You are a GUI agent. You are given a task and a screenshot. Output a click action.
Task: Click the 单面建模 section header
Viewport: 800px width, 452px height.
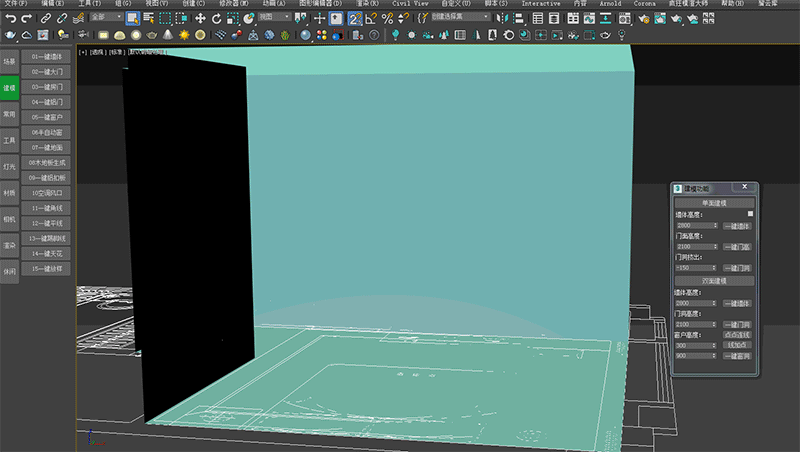(x=713, y=203)
